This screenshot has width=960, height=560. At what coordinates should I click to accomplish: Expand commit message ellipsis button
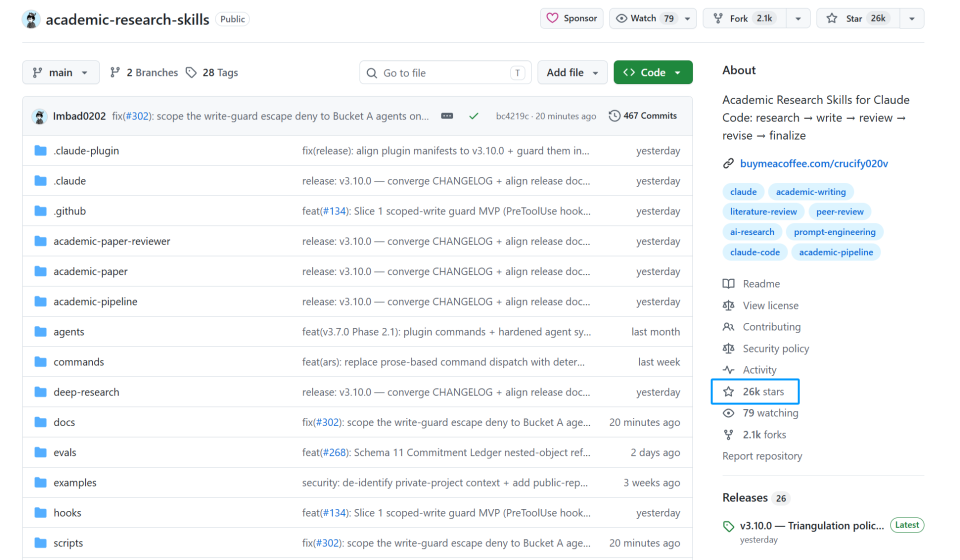click(447, 116)
